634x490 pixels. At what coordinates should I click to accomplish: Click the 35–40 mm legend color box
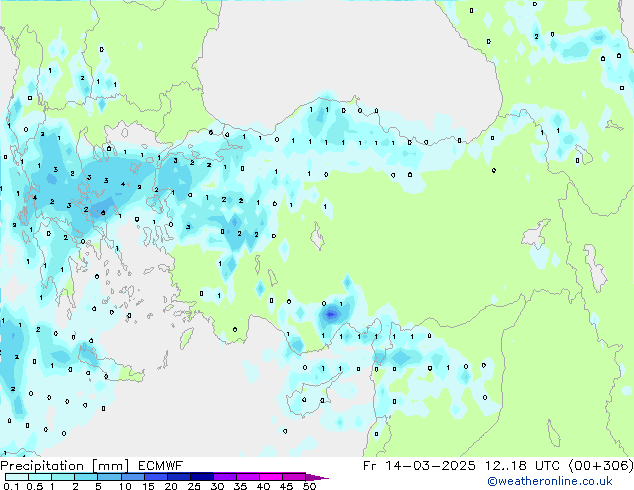247,477
